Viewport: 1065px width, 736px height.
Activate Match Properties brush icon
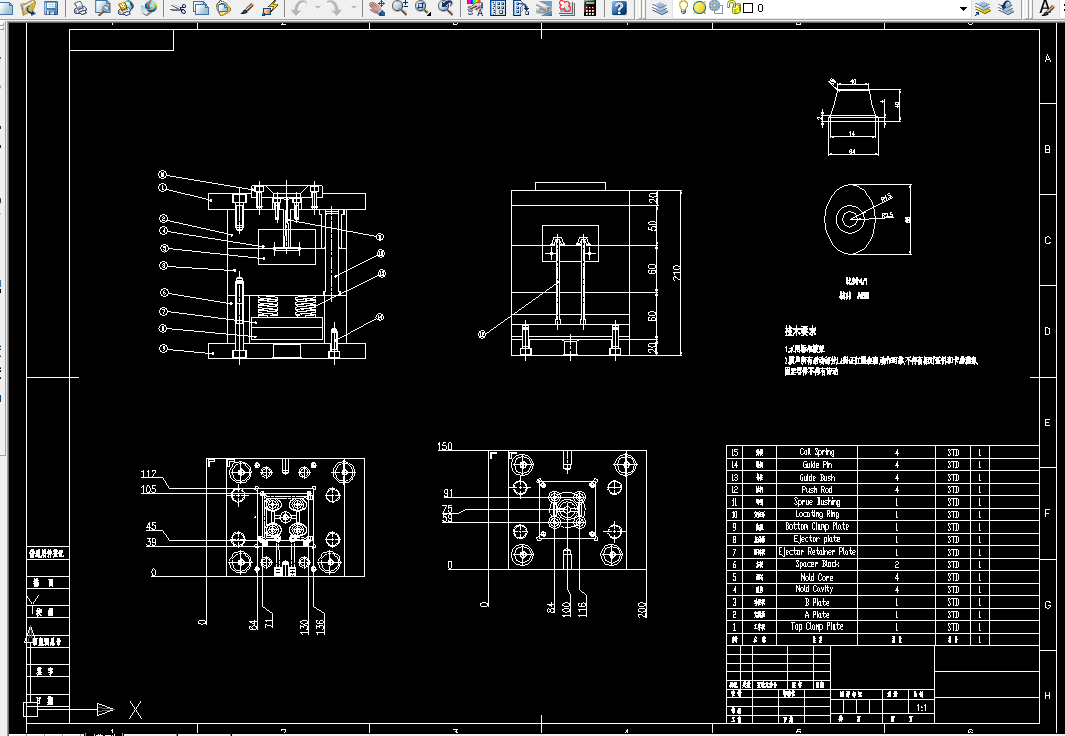click(247, 7)
